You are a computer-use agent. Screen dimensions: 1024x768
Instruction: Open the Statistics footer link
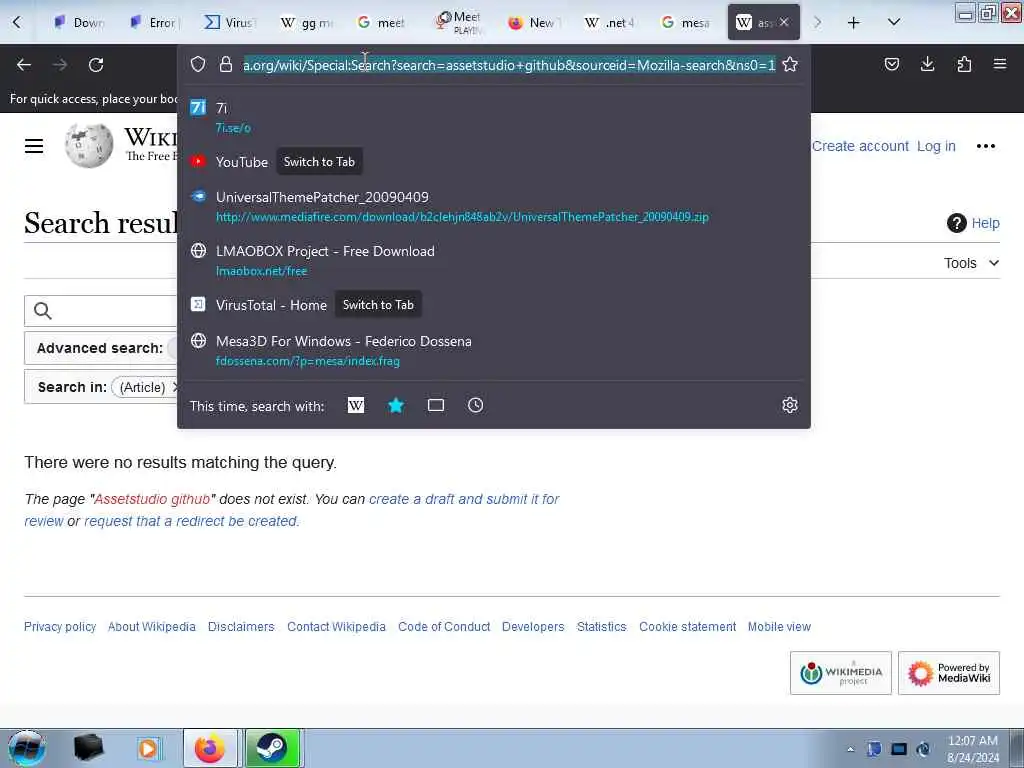tap(601, 627)
